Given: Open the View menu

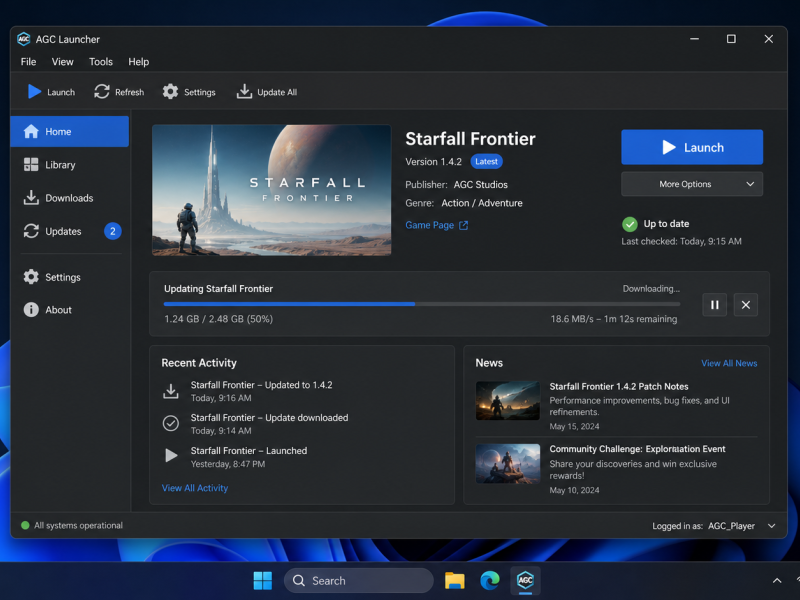Looking at the screenshot, I should coord(62,62).
